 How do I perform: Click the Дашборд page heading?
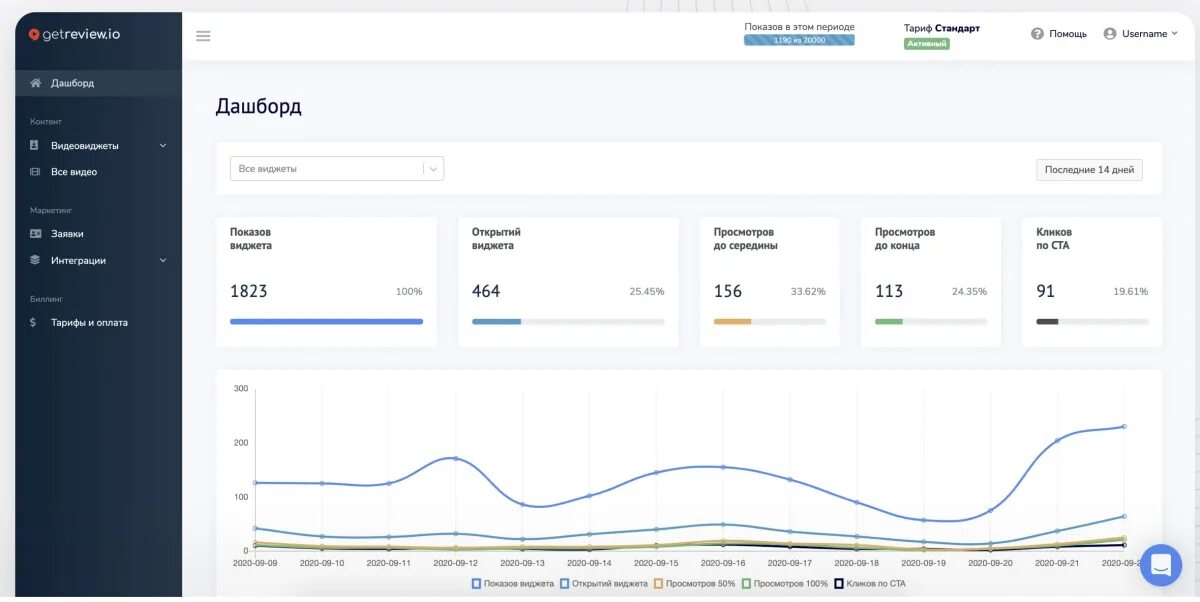coord(259,106)
